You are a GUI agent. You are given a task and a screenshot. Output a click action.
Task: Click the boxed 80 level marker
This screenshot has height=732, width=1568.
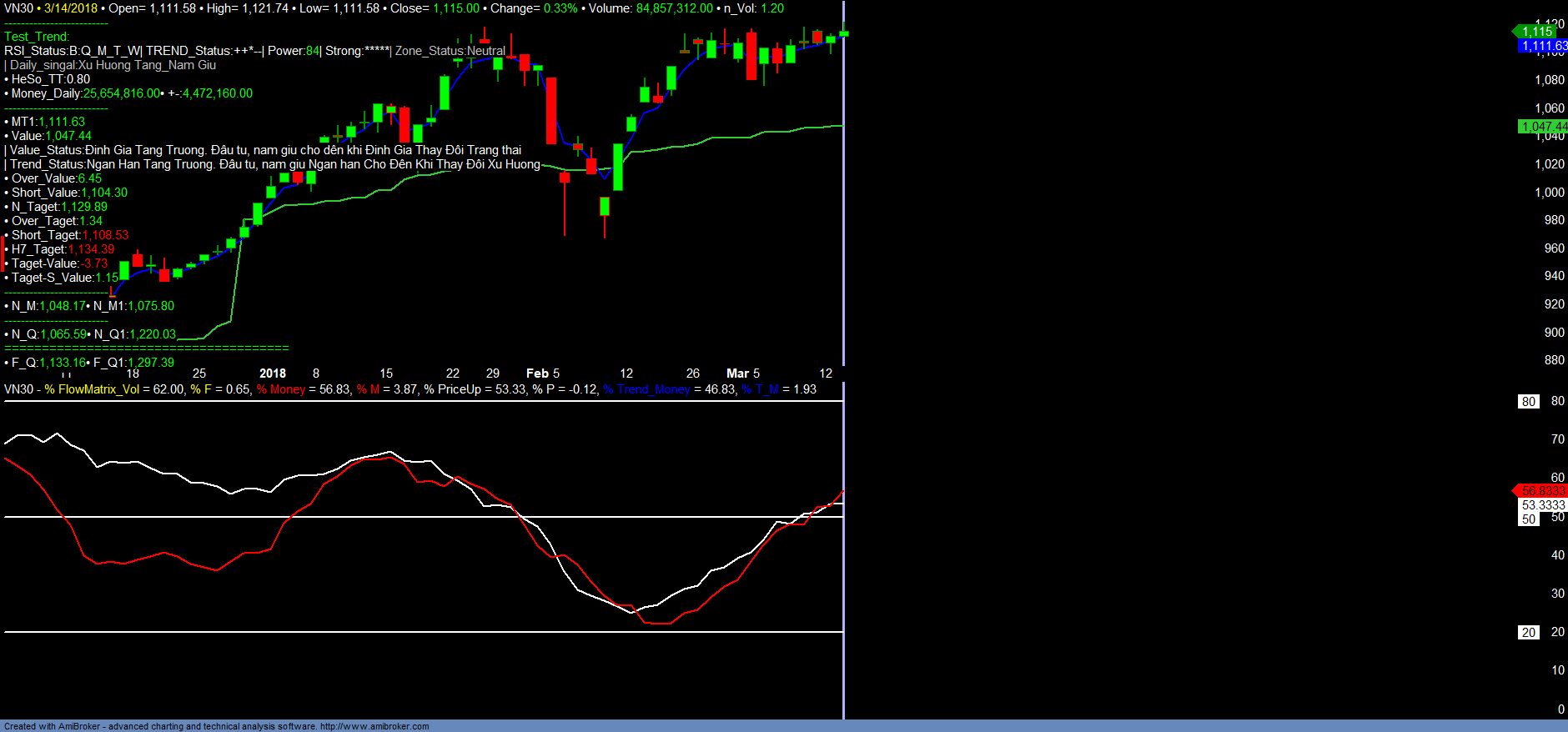pyautogui.click(x=1528, y=402)
